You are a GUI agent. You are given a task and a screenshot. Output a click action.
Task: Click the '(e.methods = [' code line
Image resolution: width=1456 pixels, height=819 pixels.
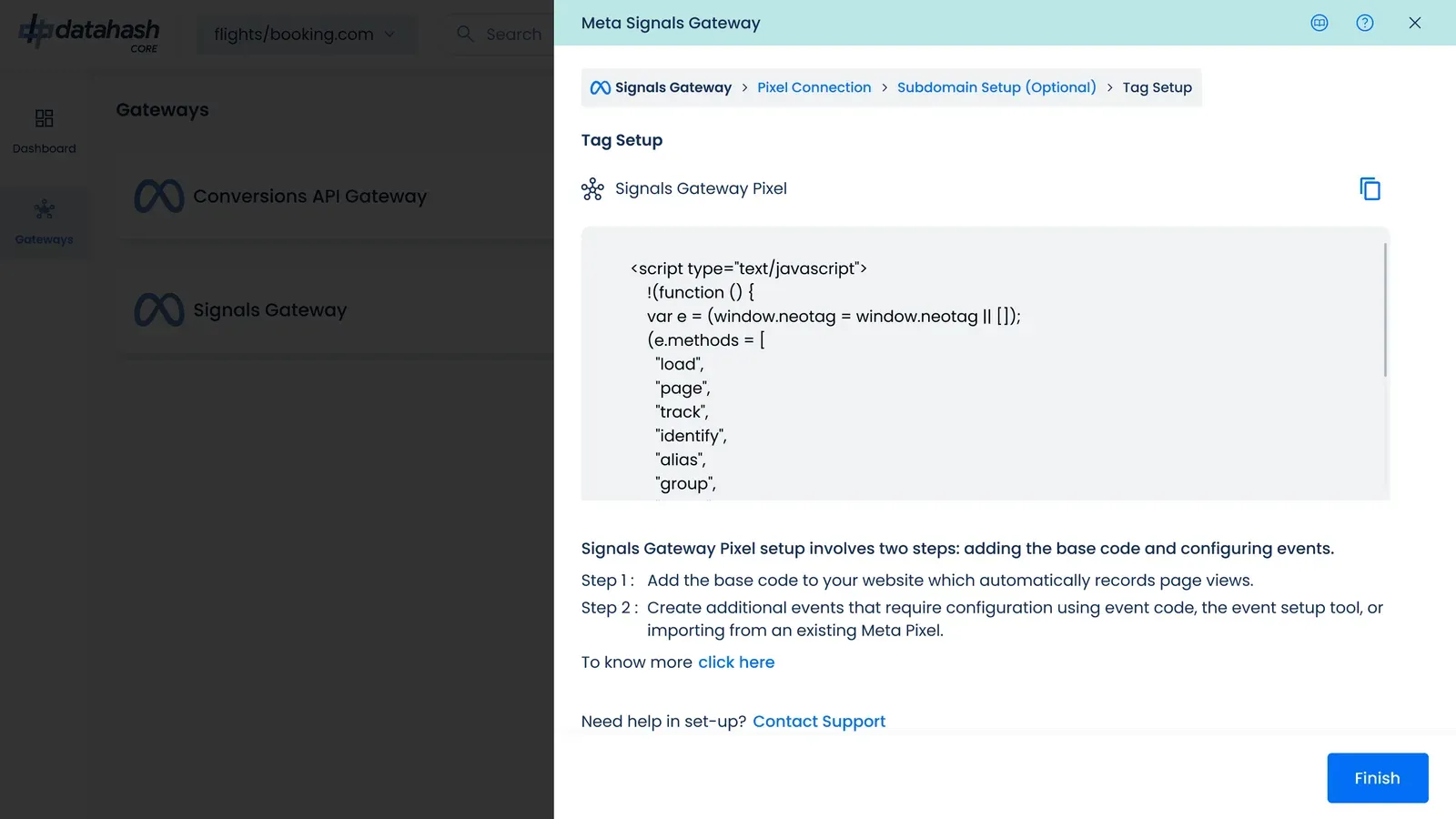point(706,340)
